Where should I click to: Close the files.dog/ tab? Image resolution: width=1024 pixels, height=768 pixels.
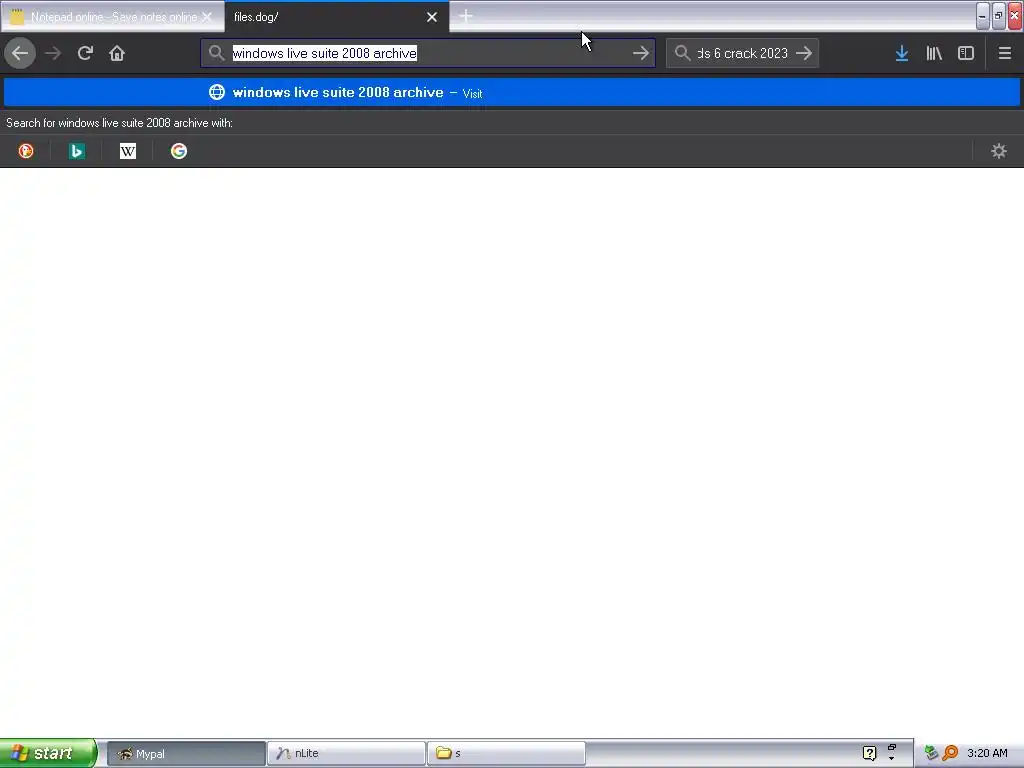click(x=432, y=17)
